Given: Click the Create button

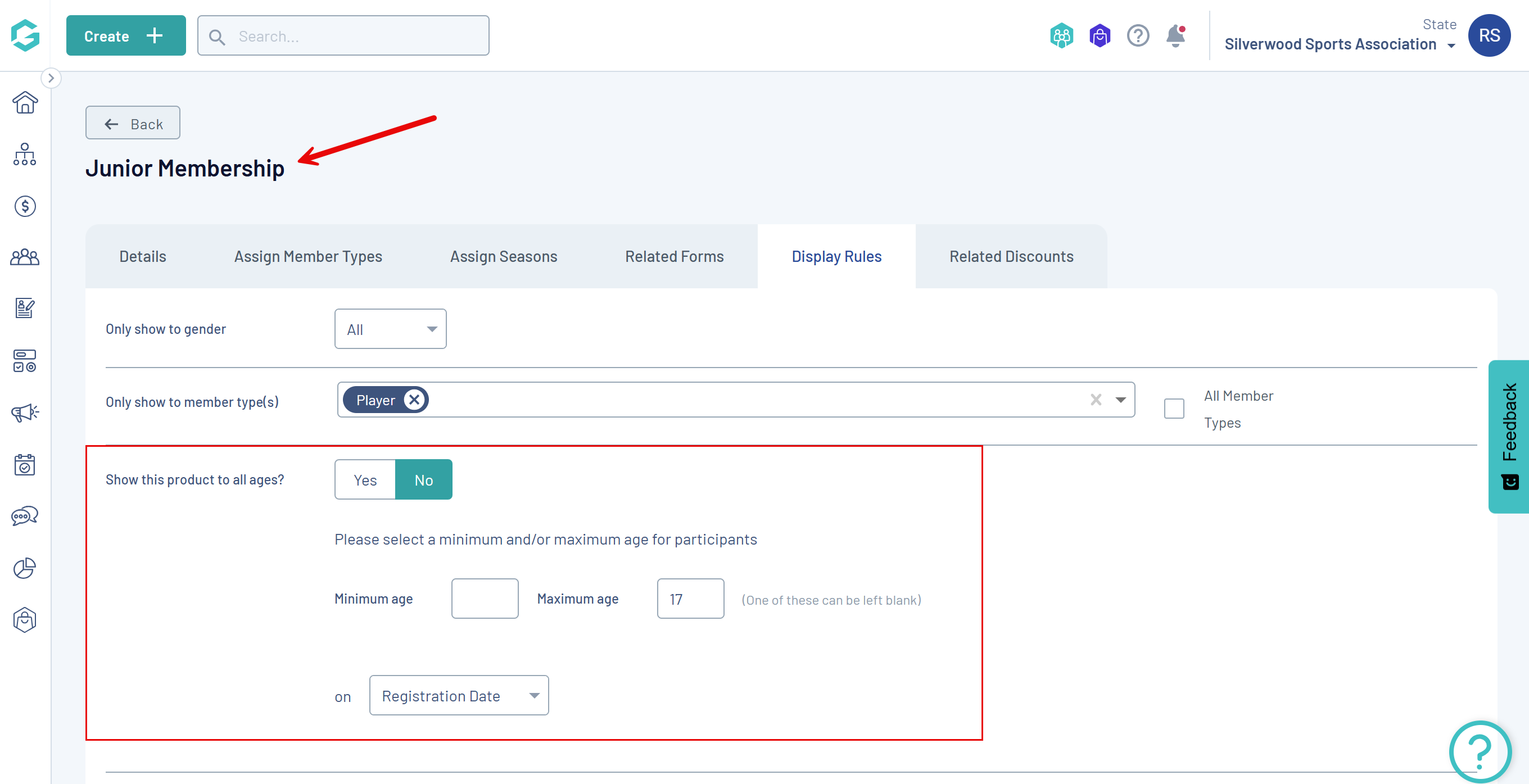Looking at the screenshot, I should (x=126, y=36).
